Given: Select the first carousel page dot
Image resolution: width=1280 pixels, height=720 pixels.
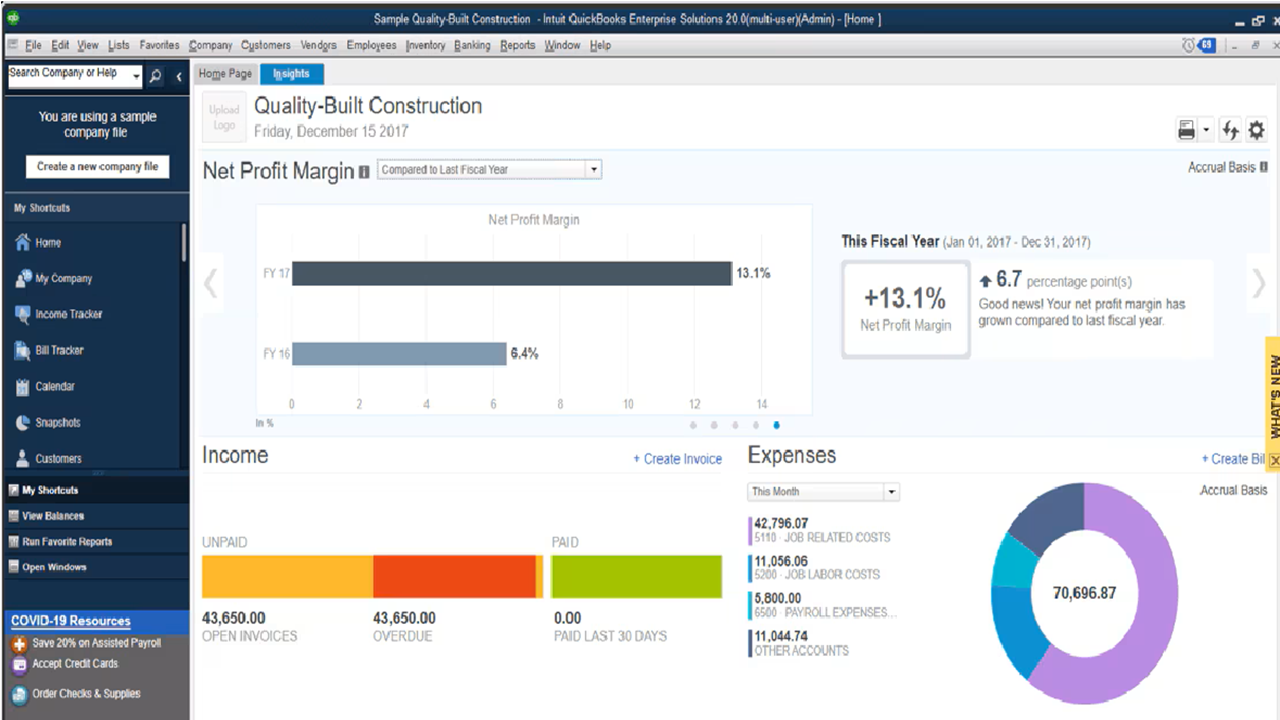Looking at the screenshot, I should point(693,425).
